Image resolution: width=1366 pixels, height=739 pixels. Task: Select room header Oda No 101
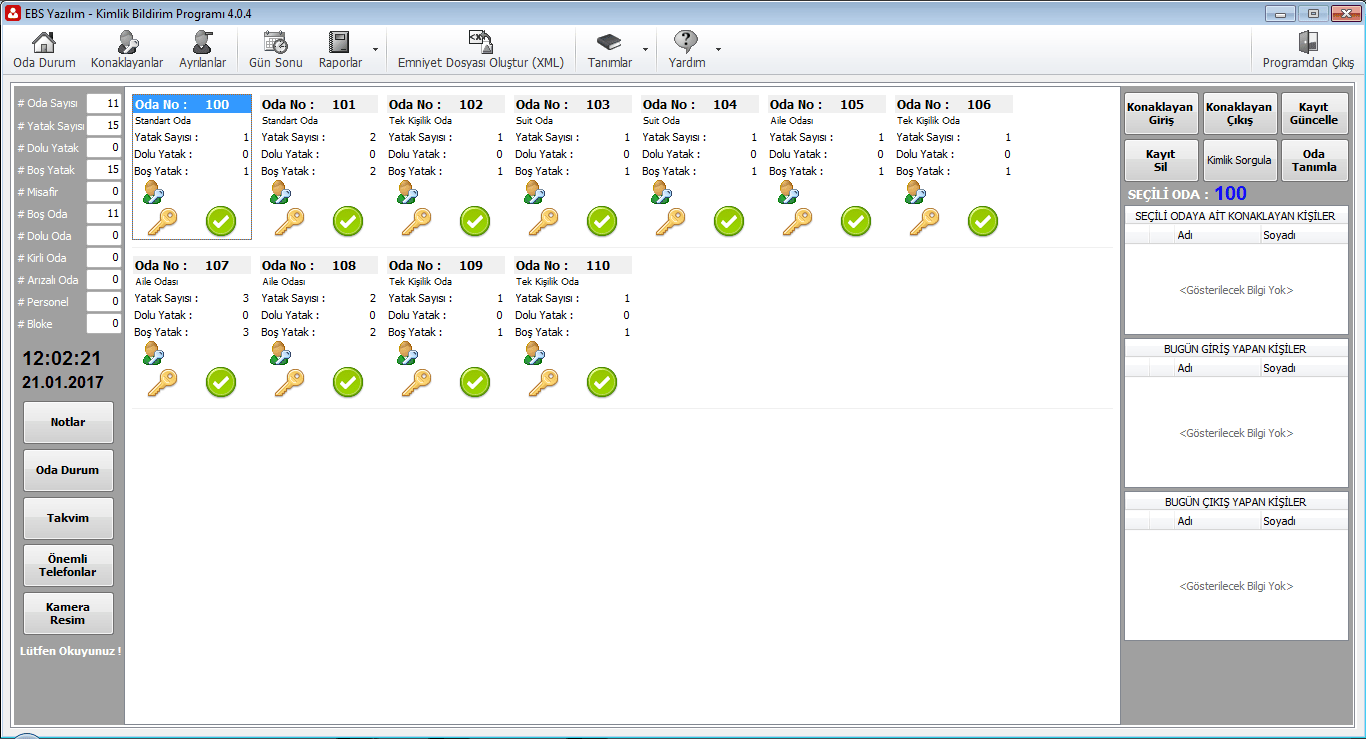319,104
